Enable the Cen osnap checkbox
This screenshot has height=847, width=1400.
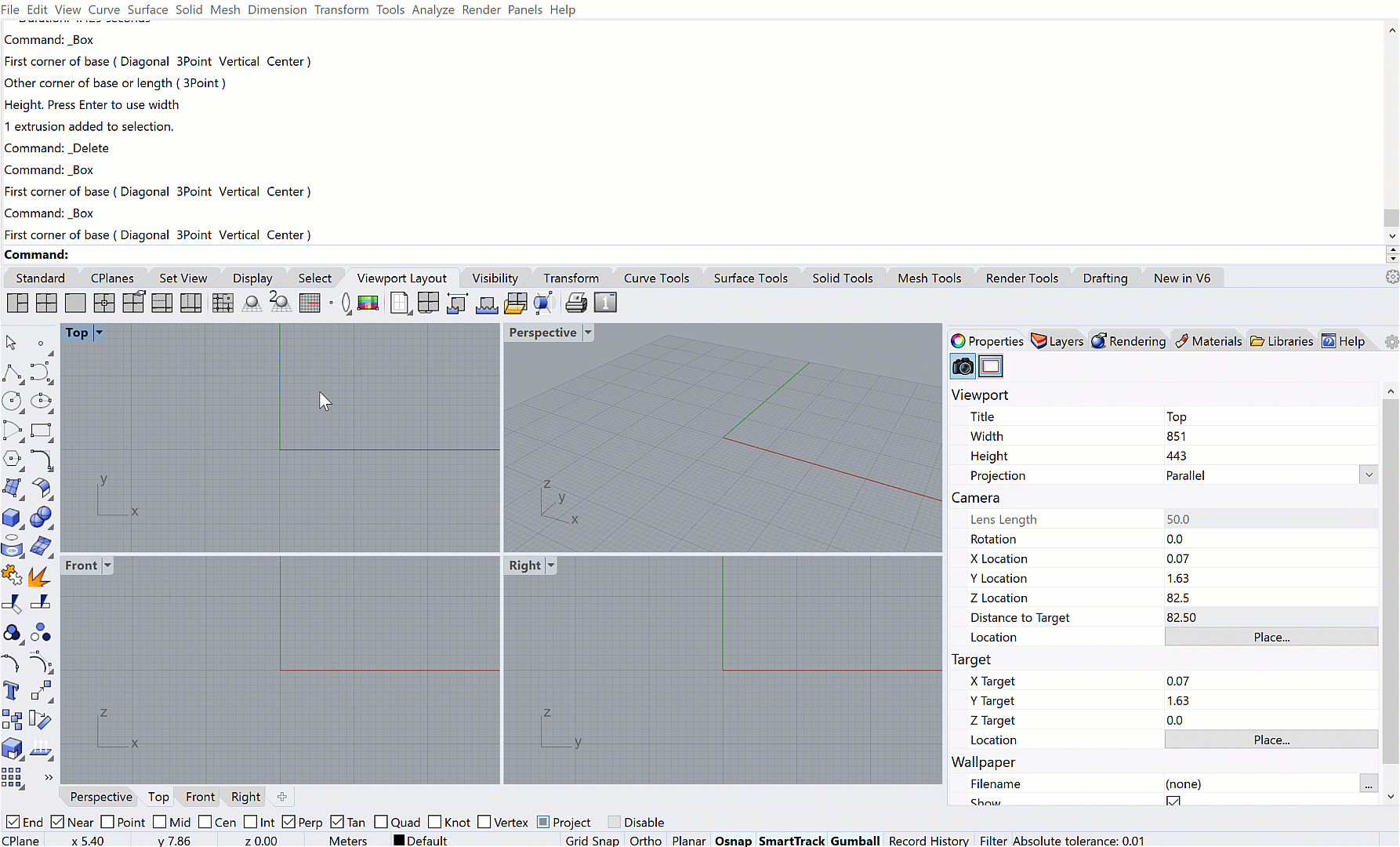click(x=205, y=822)
